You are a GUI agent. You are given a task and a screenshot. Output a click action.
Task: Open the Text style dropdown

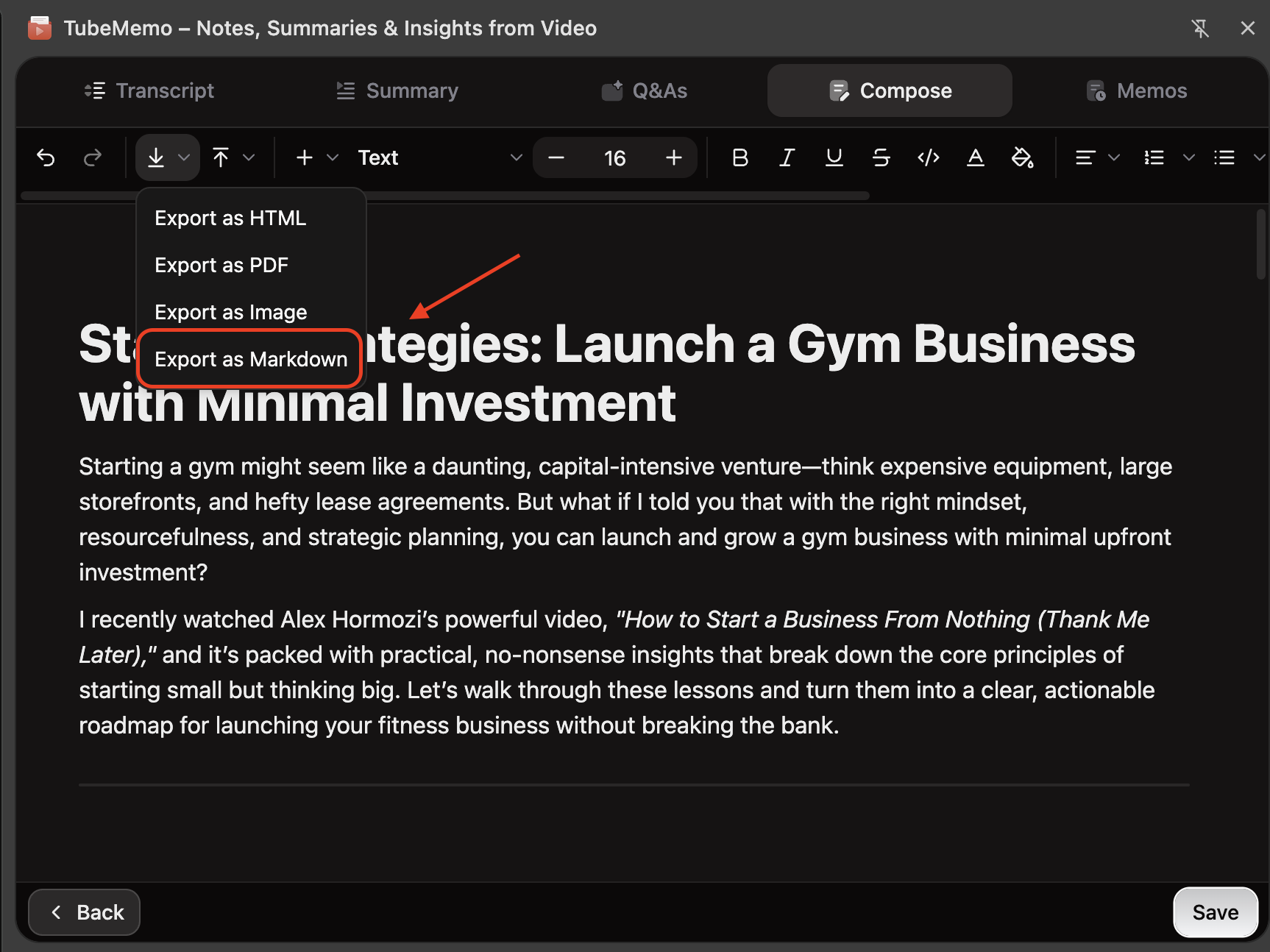[440, 157]
